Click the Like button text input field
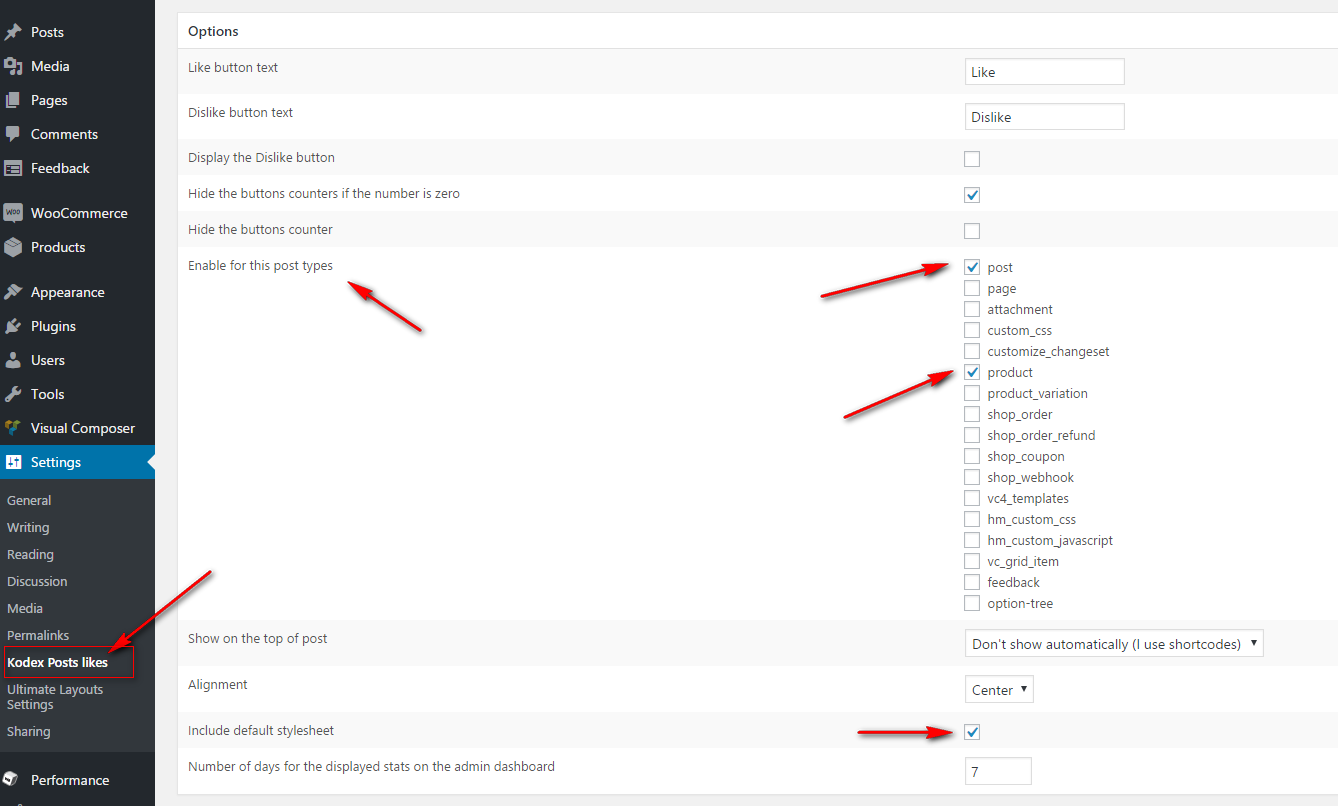The height and width of the screenshot is (806, 1338). coord(1044,72)
